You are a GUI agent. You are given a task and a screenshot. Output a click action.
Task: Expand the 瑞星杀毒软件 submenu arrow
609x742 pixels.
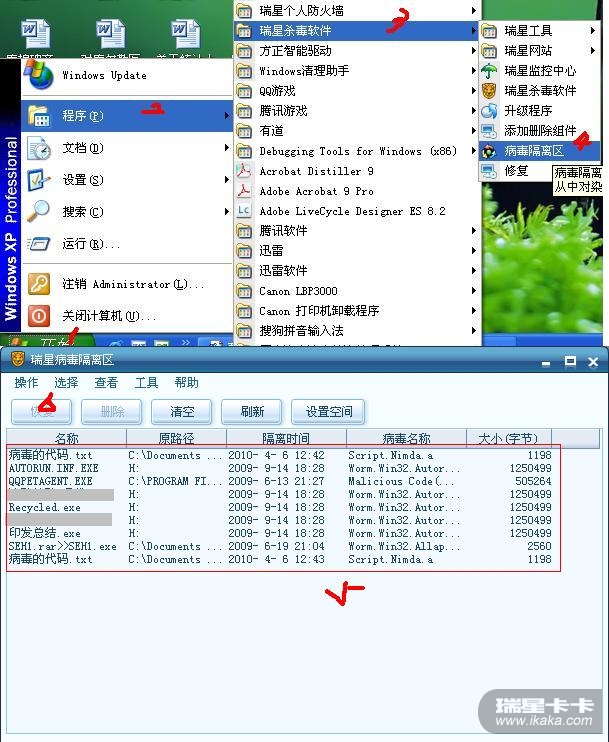pyautogui.click(x=473, y=31)
